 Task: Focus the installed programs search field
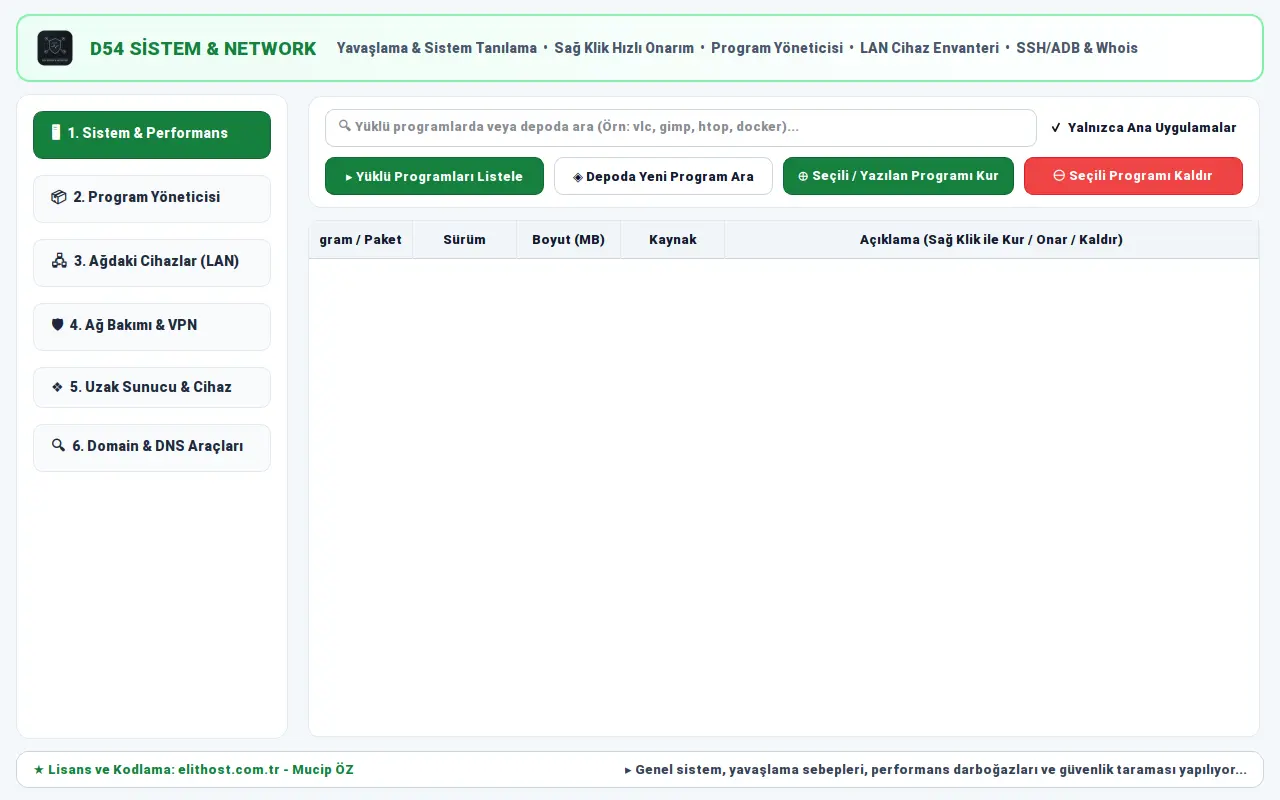pos(681,128)
